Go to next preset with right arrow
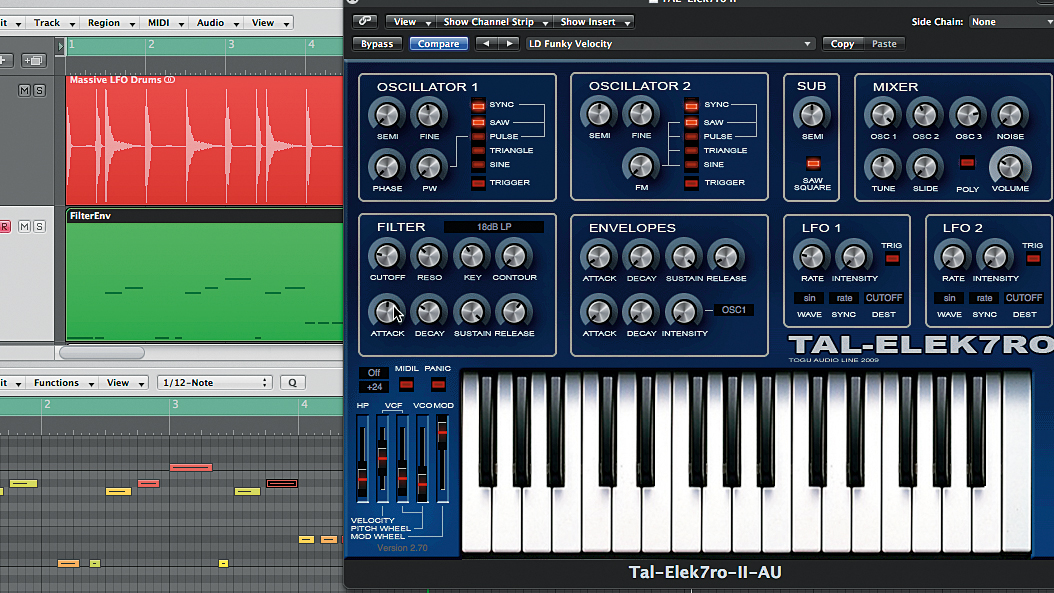 click(509, 44)
